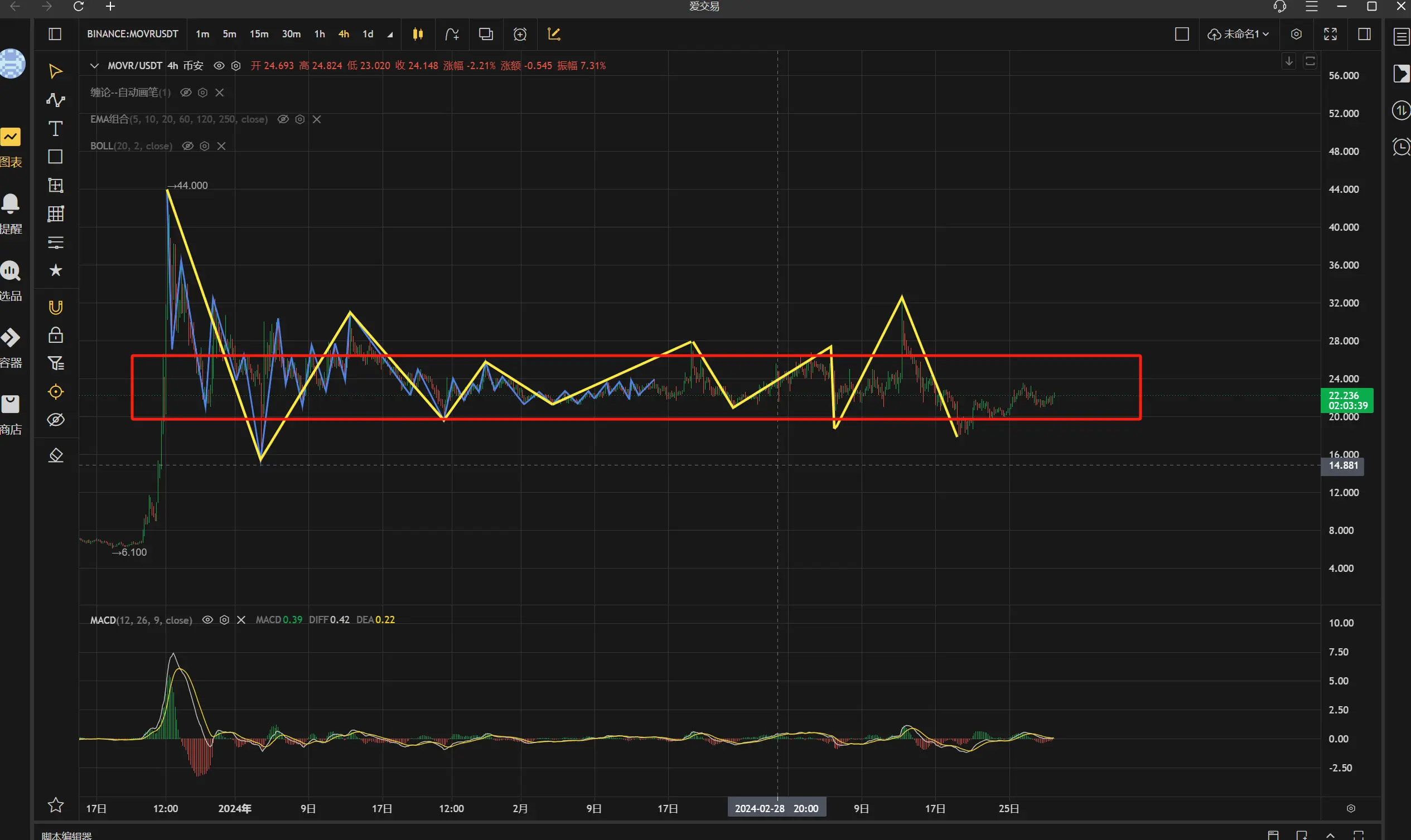Select the cursor arrow drawing tool
The height and width of the screenshot is (840, 1411).
[55, 71]
